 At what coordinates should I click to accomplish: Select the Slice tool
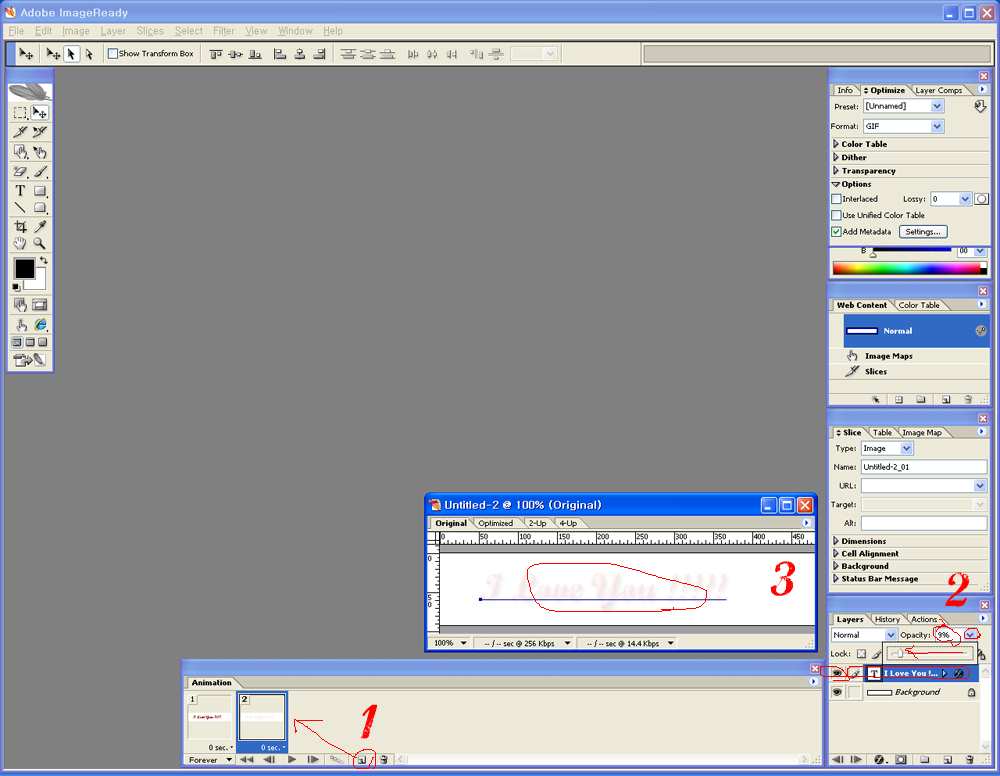point(20,132)
